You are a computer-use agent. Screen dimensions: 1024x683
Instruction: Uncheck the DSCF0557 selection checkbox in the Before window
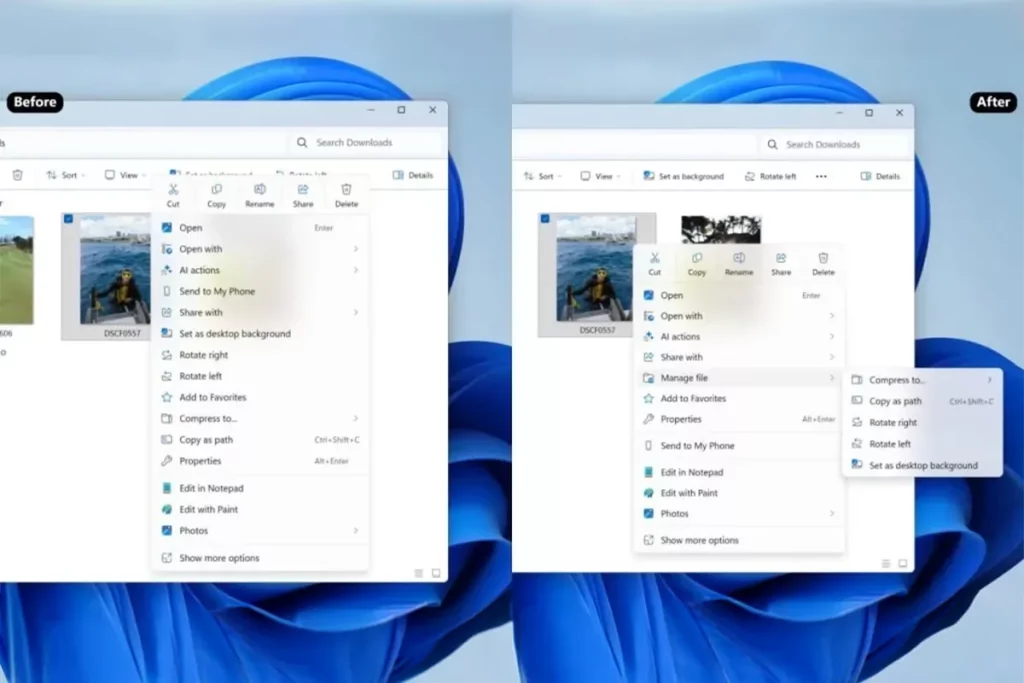pos(68,220)
